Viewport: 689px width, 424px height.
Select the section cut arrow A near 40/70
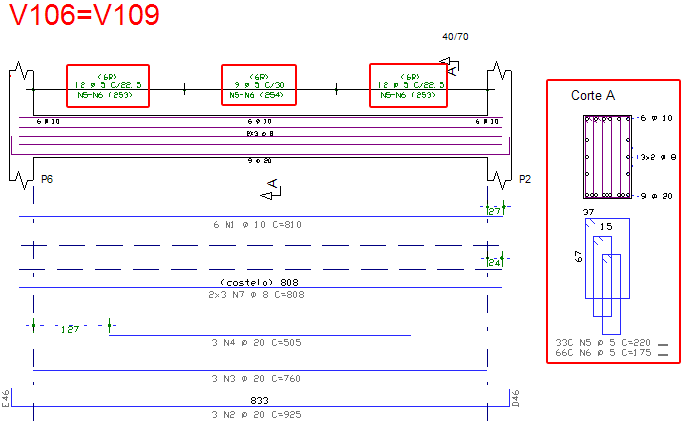pos(453,69)
